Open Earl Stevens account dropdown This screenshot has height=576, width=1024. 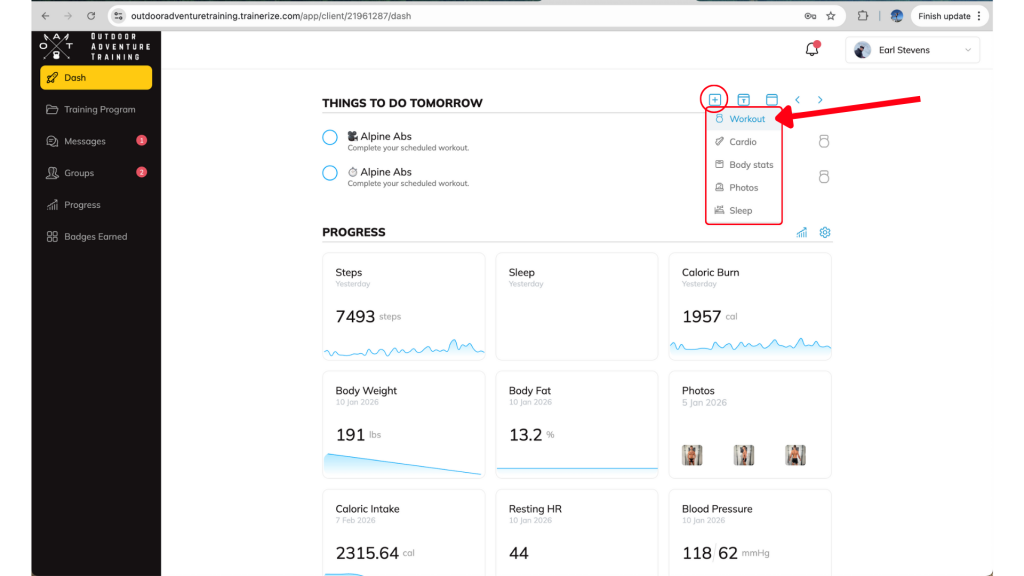[912, 50]
